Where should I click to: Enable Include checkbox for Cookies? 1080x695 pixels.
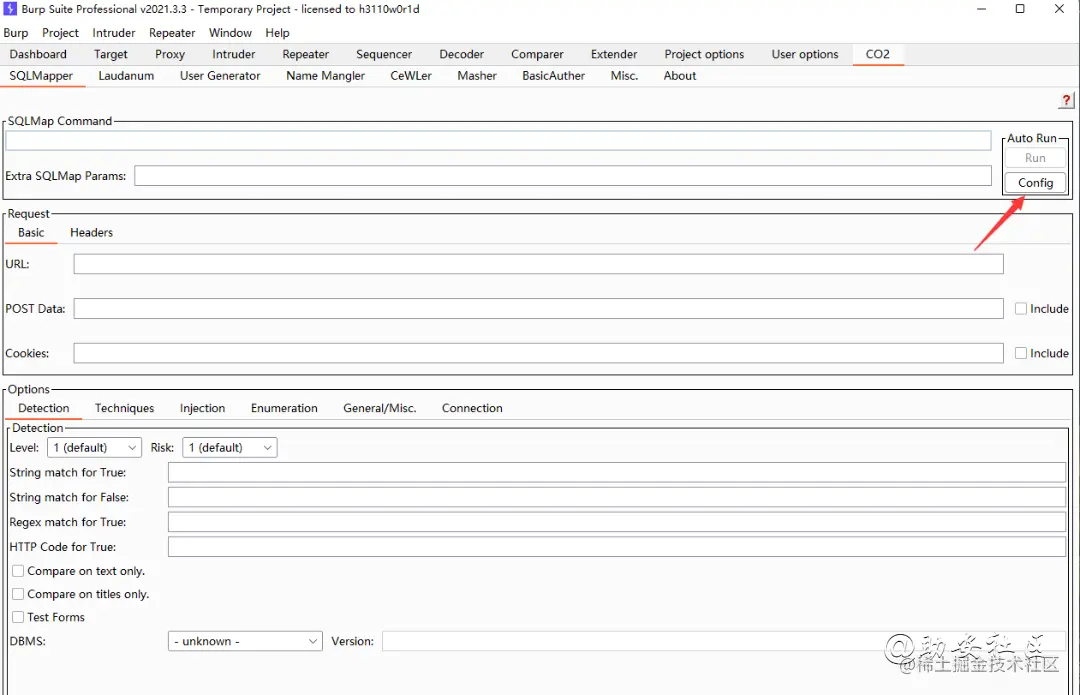click(1021, 353)
